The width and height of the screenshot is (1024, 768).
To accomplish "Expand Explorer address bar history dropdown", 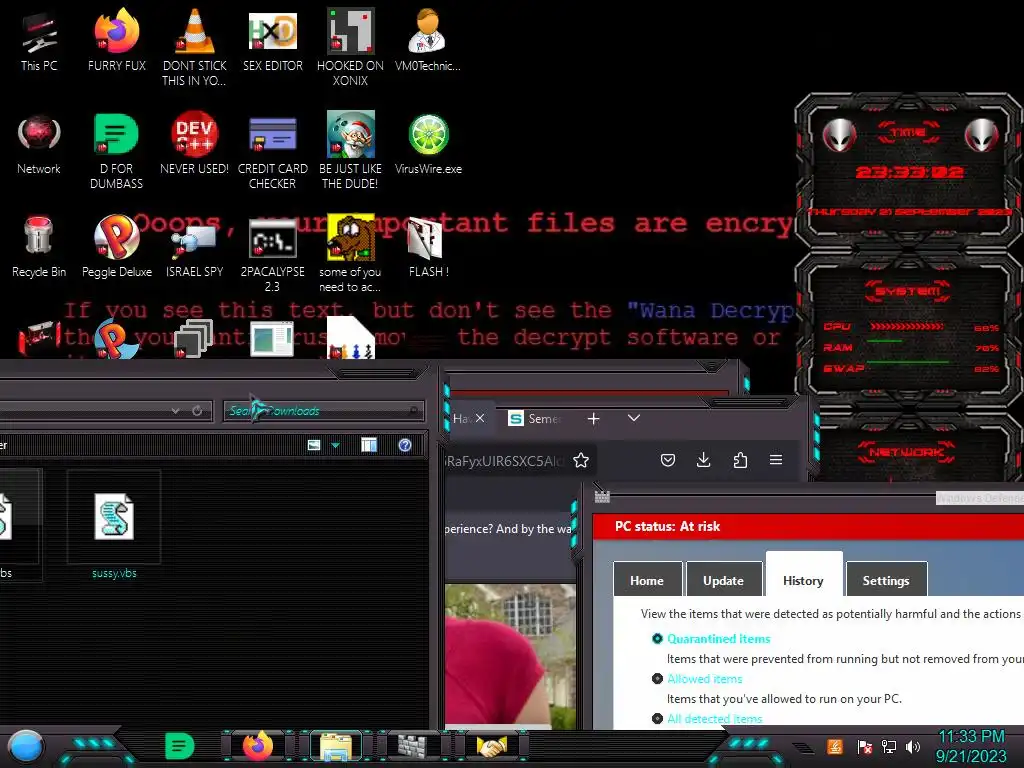I will pyautogui.click(x=175, y=411).
